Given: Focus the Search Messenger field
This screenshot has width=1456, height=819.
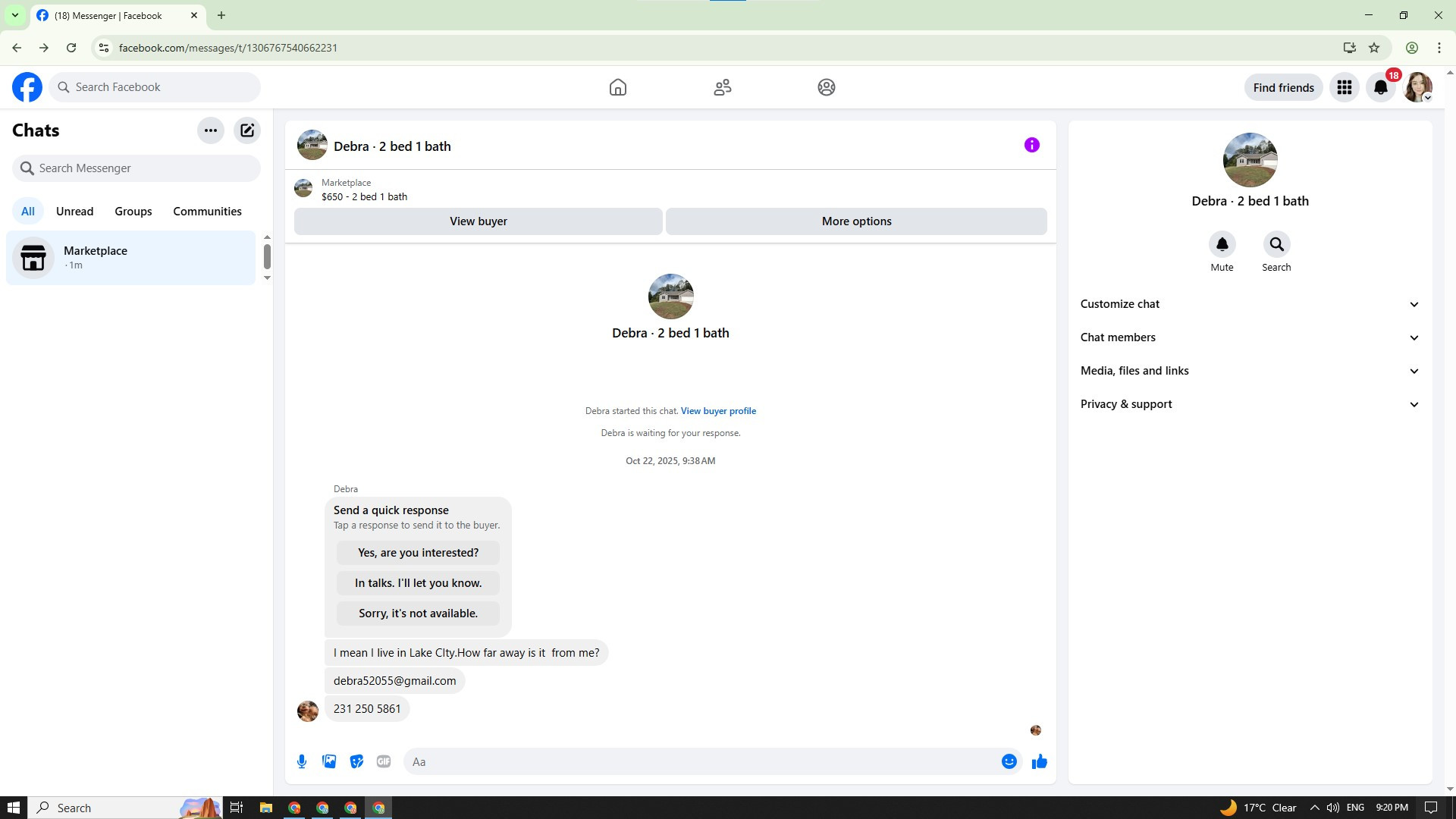Looking at the screenshot, I should [144, 168].
